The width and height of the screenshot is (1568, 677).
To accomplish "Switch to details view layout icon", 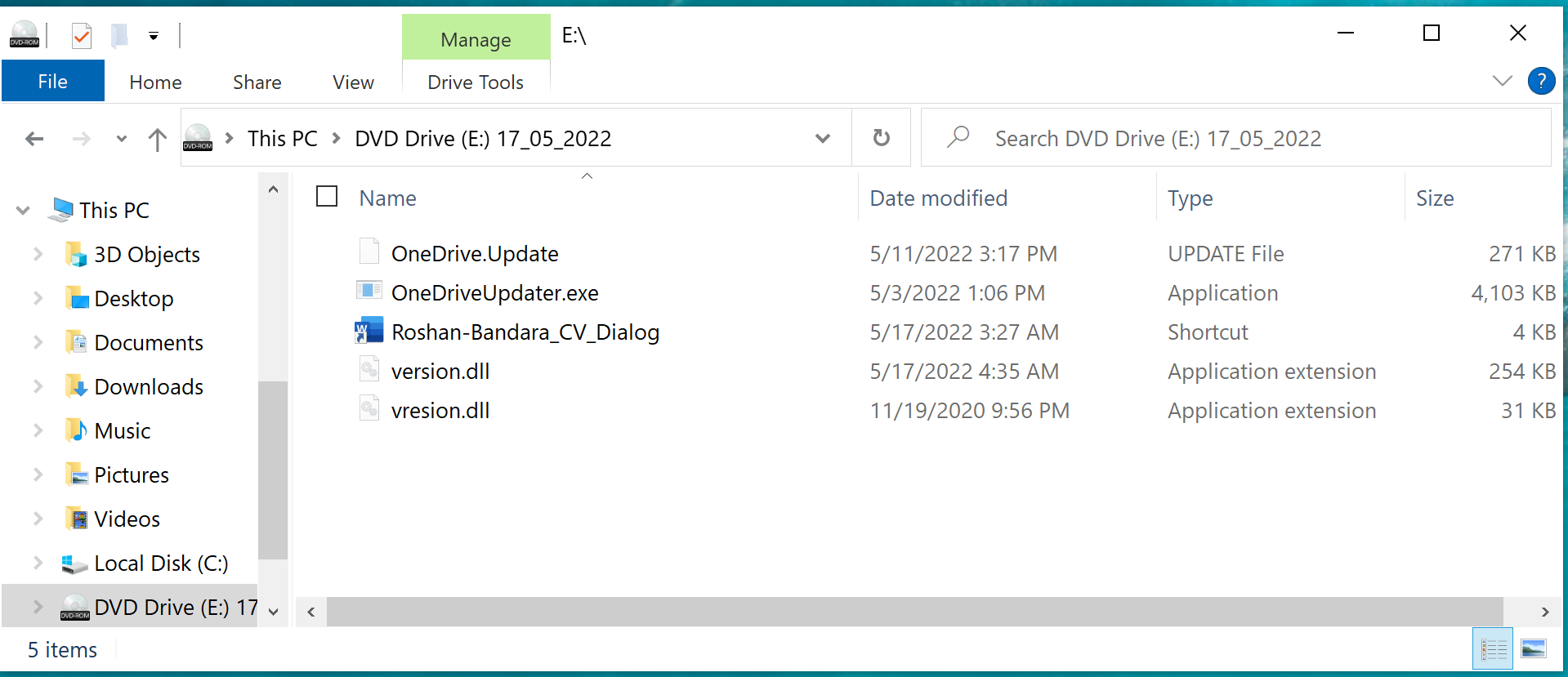I will pyautogui.click(x=1493, y=649).
